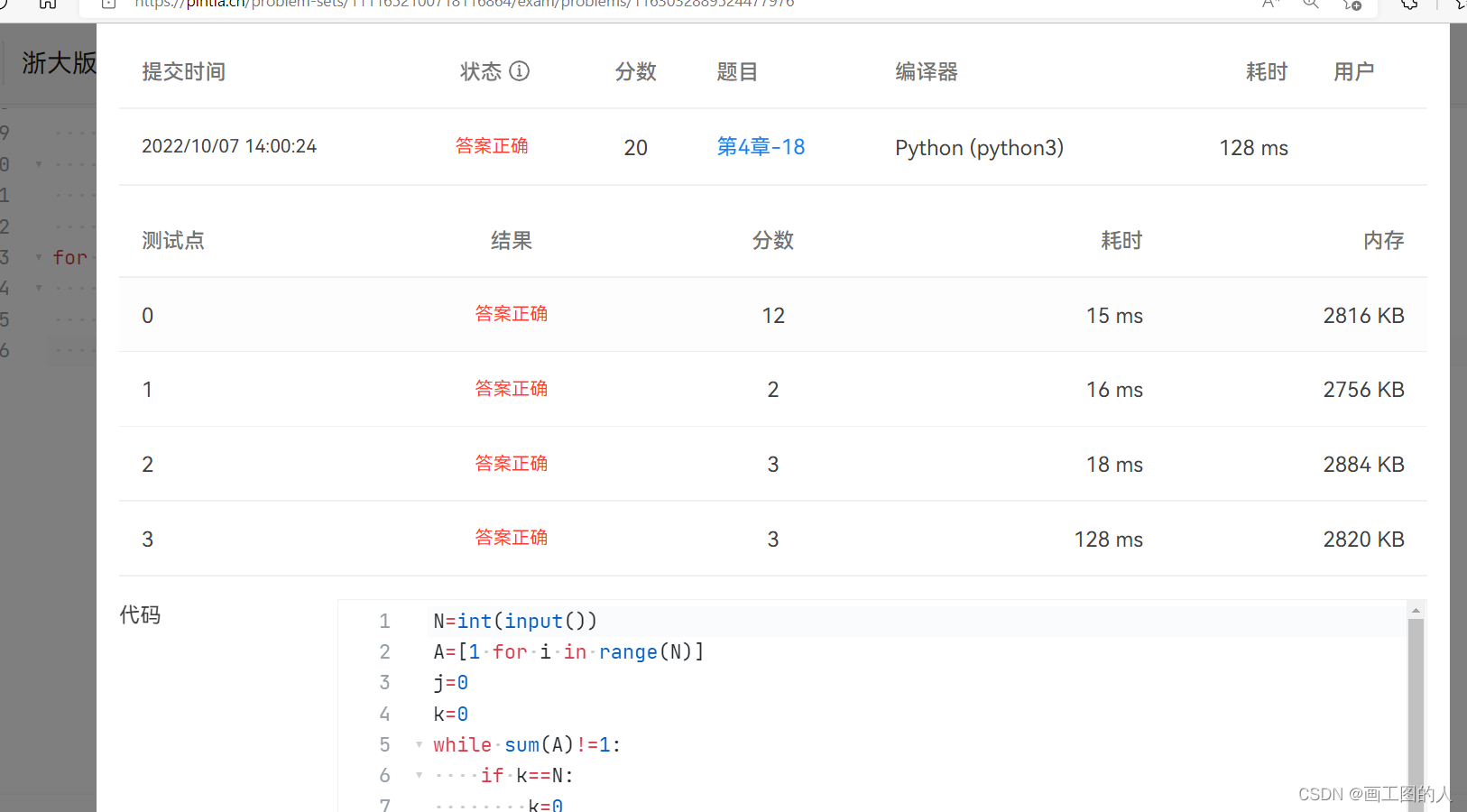The image size is (1467, 812).
Task: View site information icon in address bar
Action: 109,4
